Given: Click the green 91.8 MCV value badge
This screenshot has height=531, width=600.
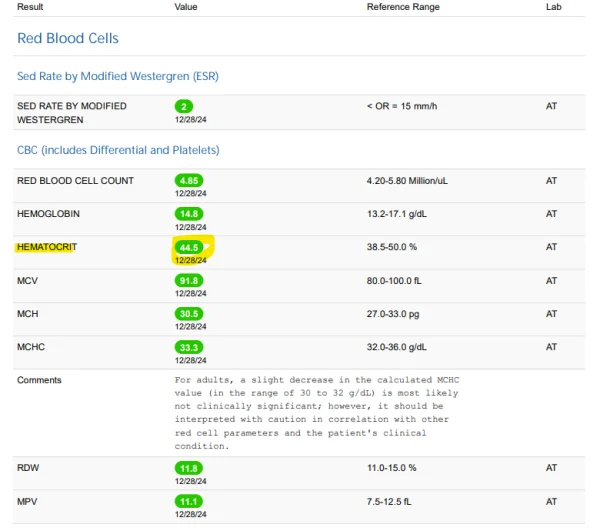Looking at the screenshot, I should click(188, 281).
